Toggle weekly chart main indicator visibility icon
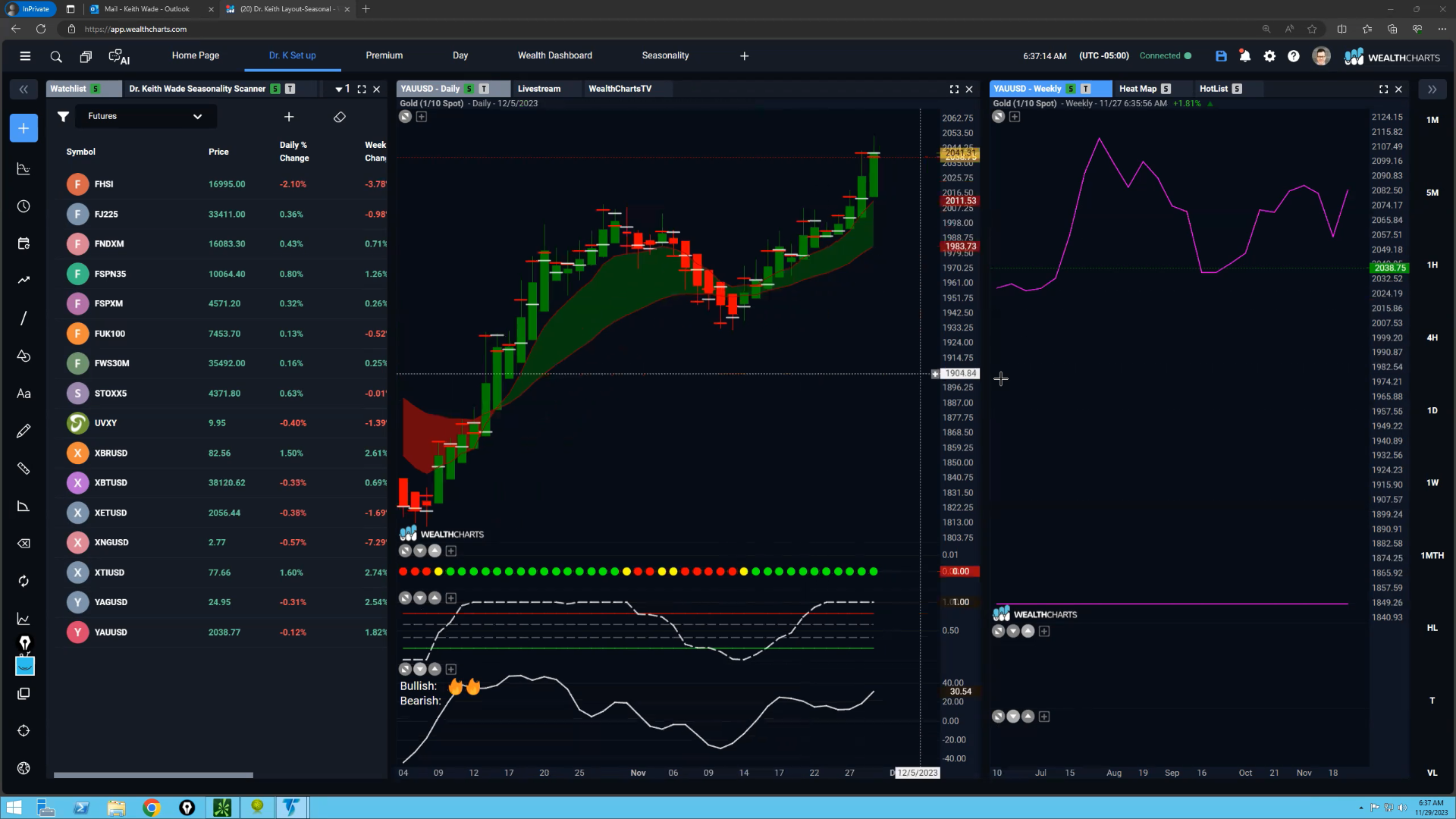1456x819 pixels. (x=999, y=117)
